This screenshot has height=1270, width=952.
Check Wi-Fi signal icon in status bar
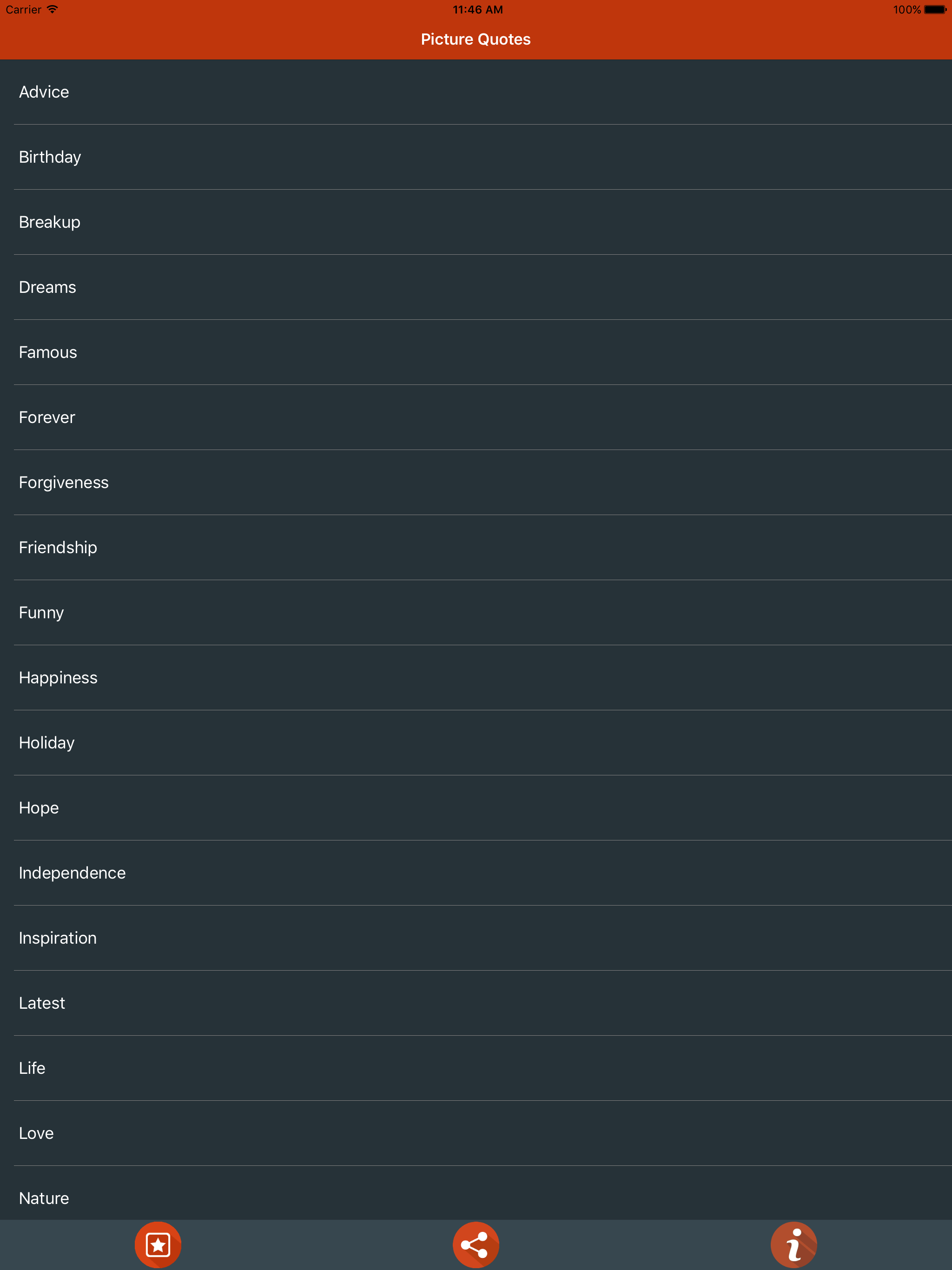[x=52, y=9]
